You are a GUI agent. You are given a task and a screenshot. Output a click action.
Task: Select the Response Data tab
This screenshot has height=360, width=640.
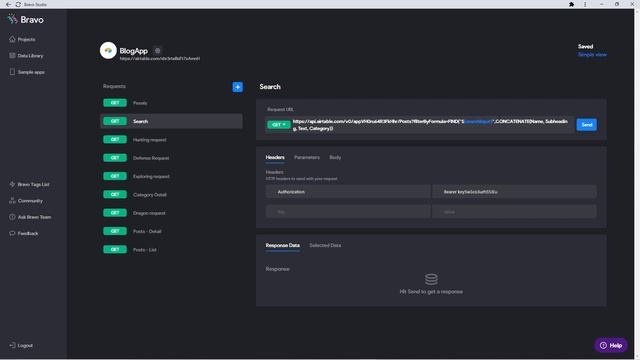click(282, 245)
